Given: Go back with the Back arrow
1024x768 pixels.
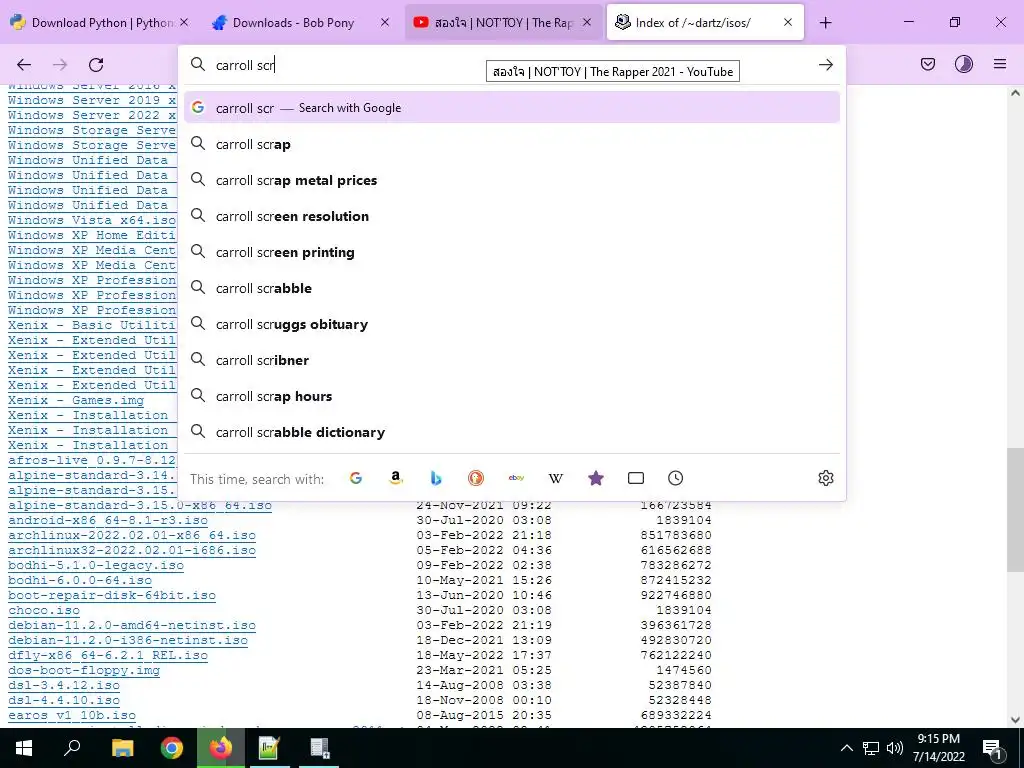Looking at the screenshot, I should click(24, 64).
